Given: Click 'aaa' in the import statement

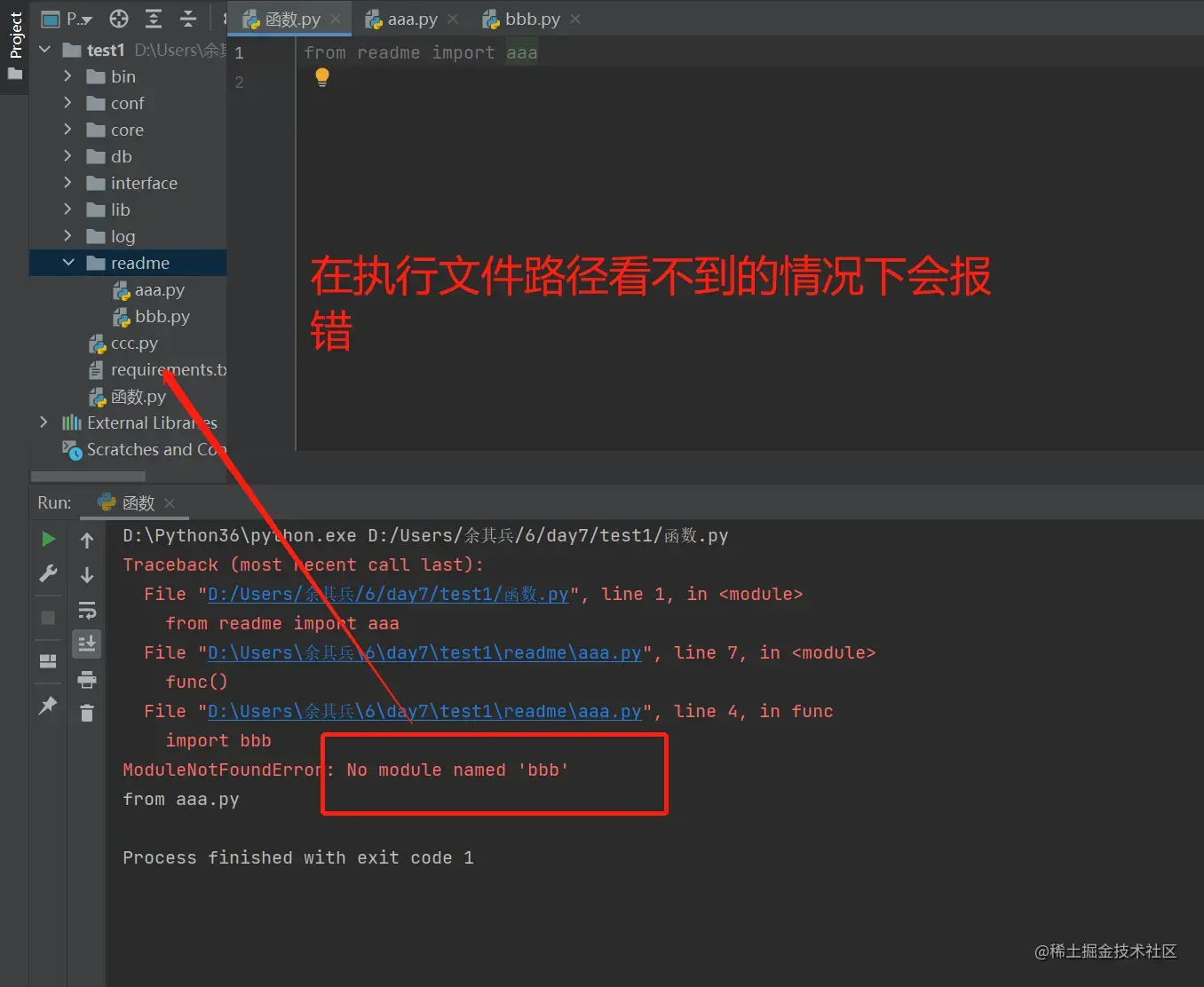Looking at the screenshot, I should 522,52.
